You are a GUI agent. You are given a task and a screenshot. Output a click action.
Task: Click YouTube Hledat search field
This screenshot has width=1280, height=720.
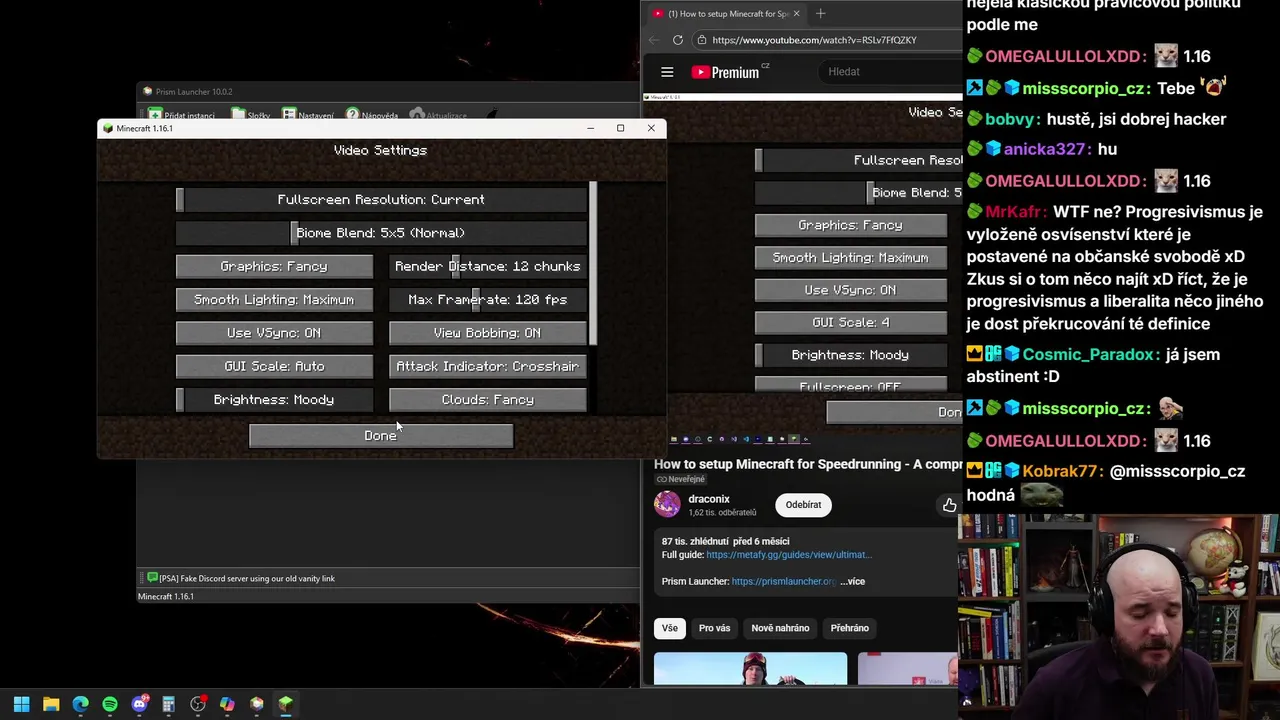pos(890,72)
